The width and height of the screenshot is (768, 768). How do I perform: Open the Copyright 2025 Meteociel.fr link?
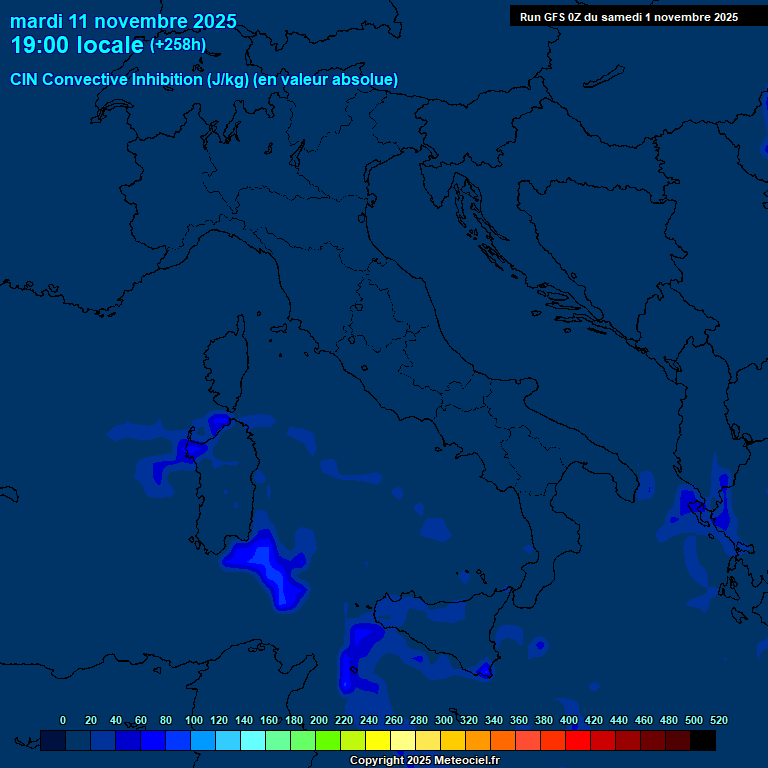[x=424, y=760]
